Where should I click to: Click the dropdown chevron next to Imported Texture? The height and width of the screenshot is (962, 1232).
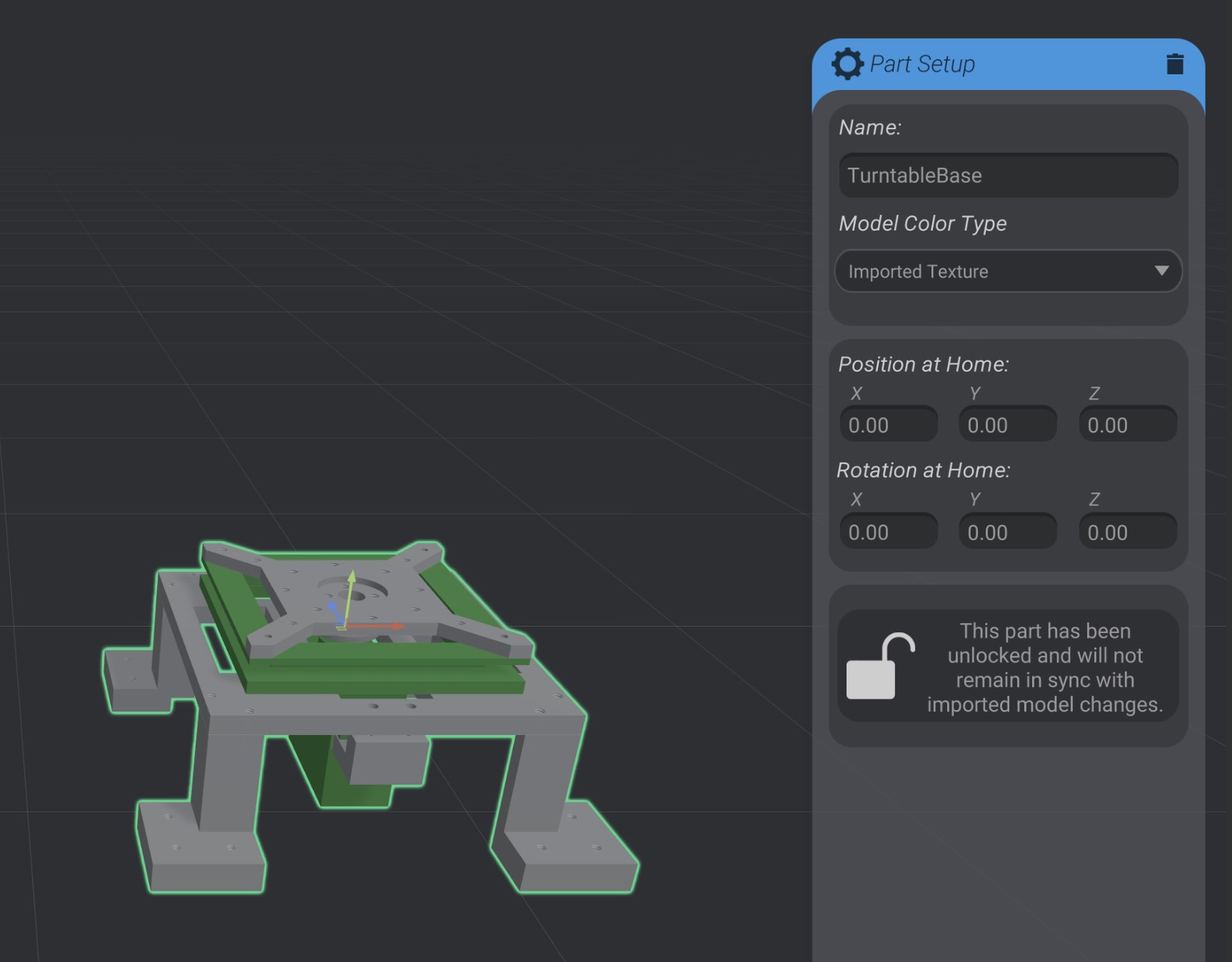1161,271
